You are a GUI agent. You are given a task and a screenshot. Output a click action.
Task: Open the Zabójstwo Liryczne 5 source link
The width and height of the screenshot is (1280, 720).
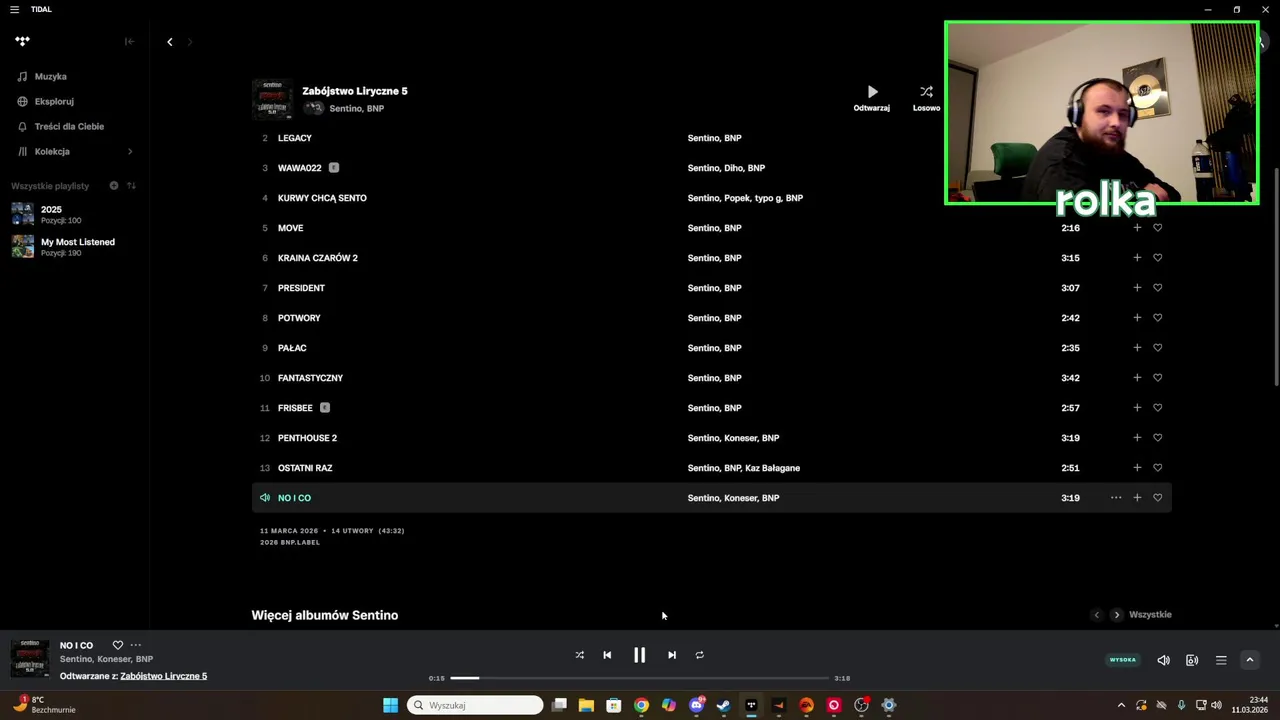[164, 676]
